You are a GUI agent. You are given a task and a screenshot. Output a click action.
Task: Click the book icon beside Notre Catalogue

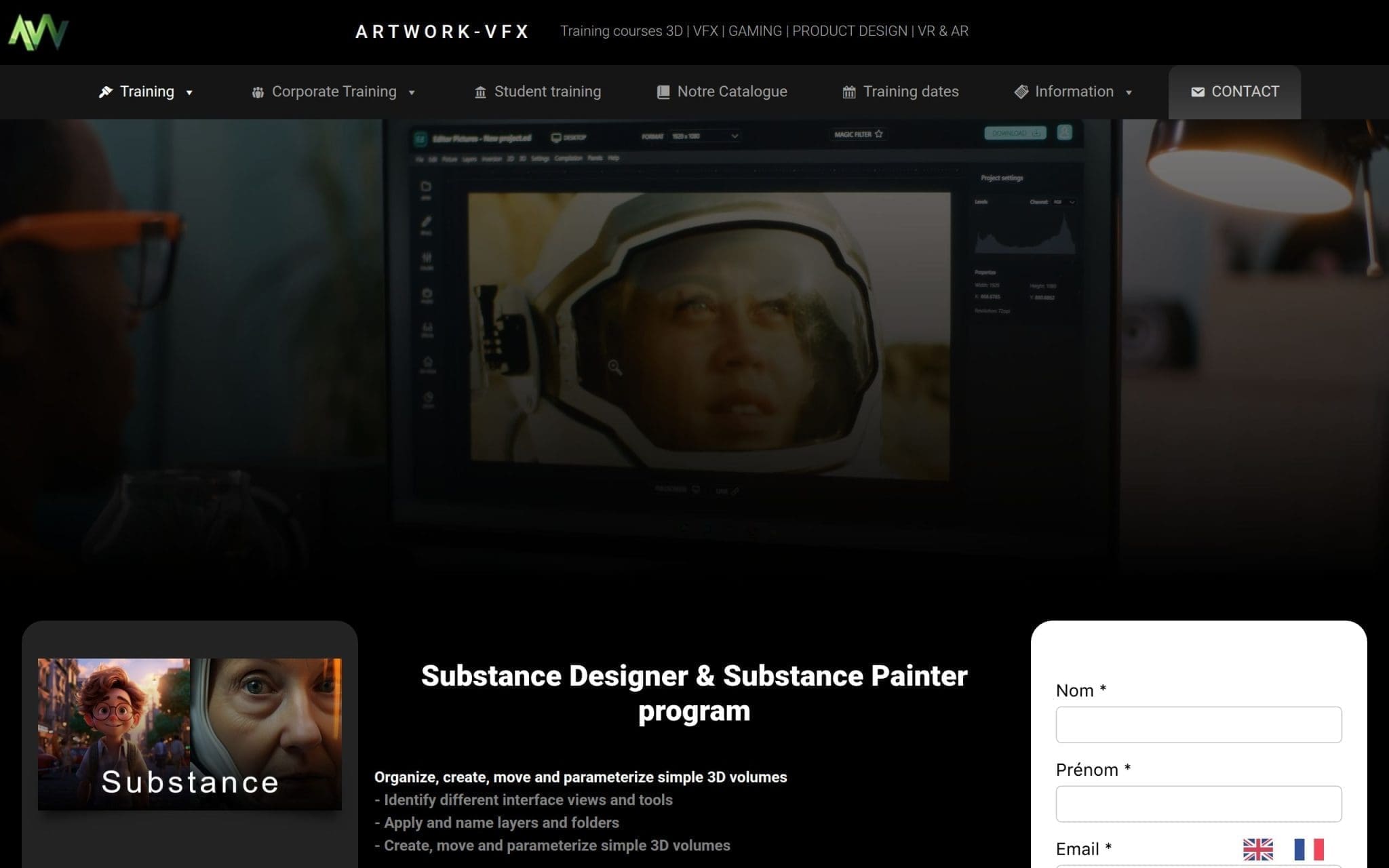pos(663,92)
